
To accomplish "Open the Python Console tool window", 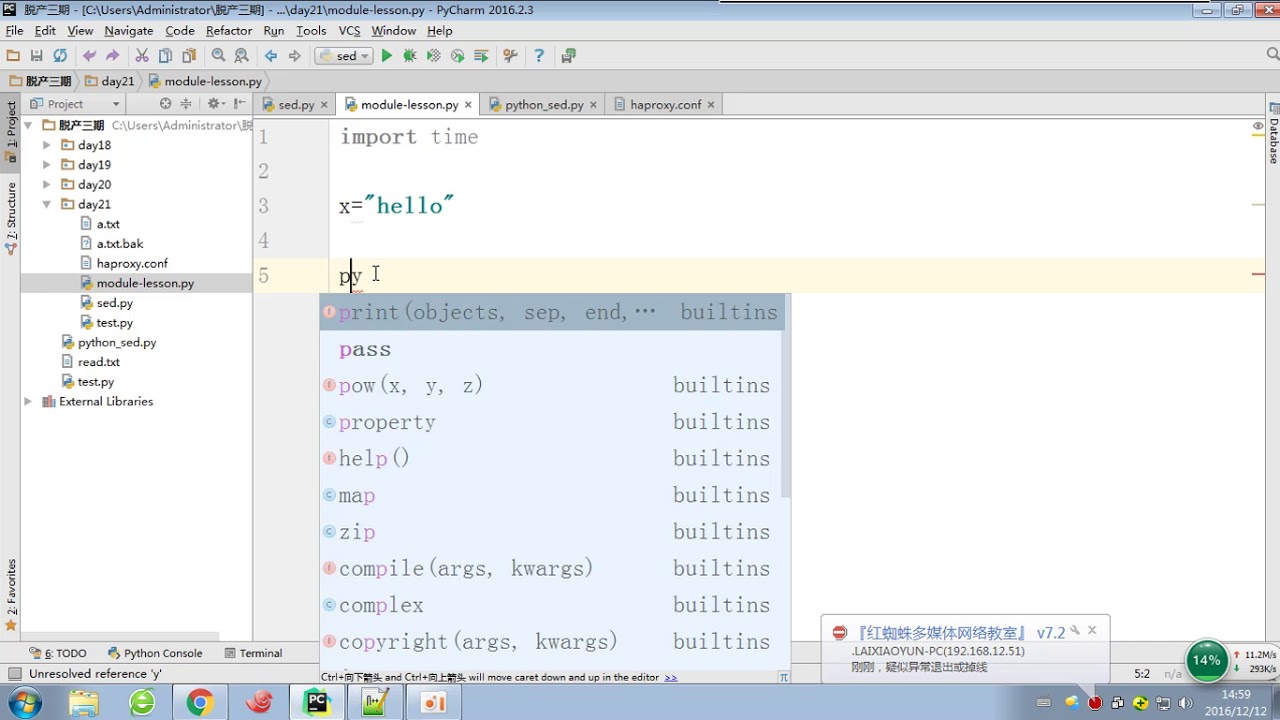I will click(155, 653).
